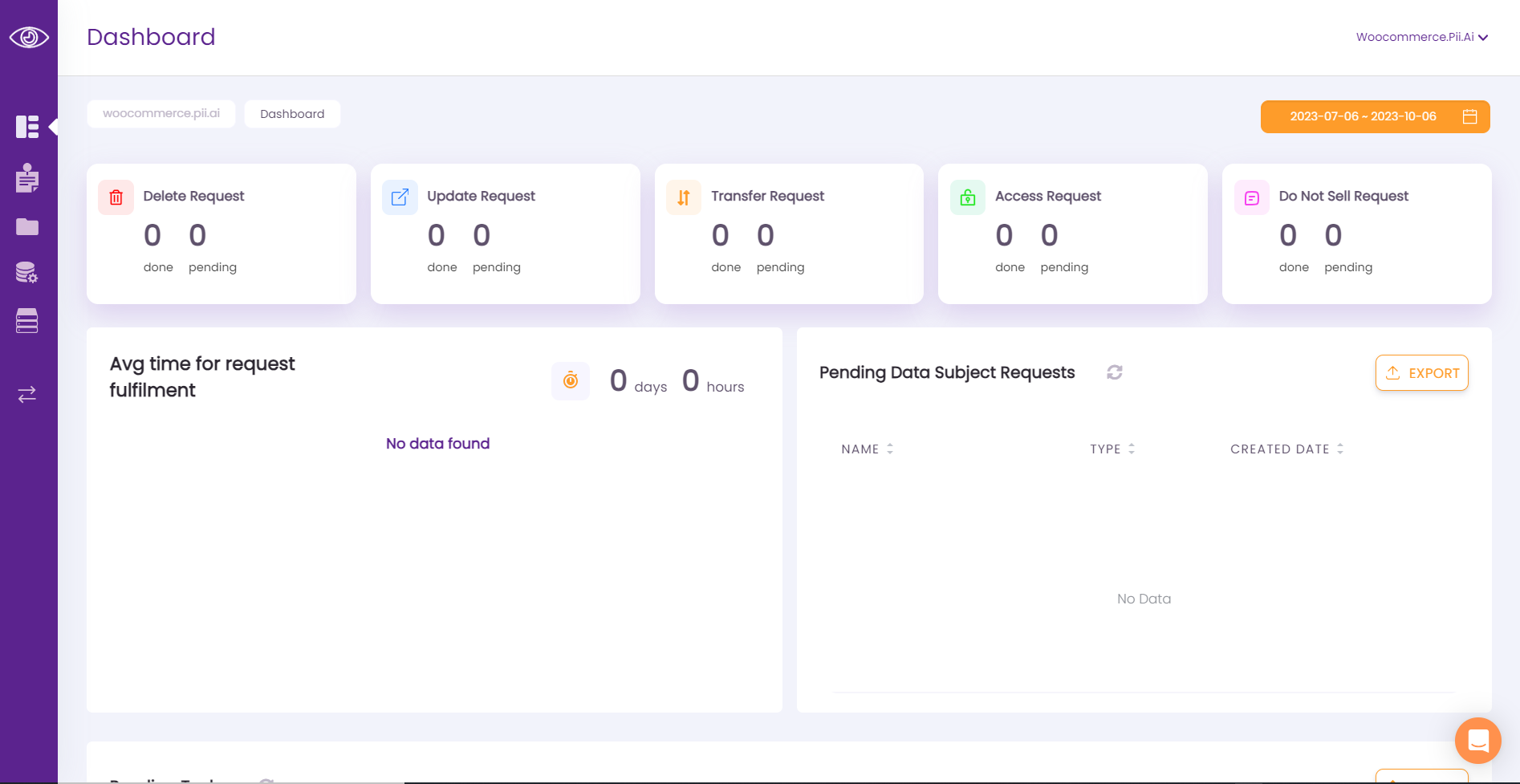This screenshot has height=784, width=1520.
Task: Click the calendar icon in the date range
Action: (1469, 116)
